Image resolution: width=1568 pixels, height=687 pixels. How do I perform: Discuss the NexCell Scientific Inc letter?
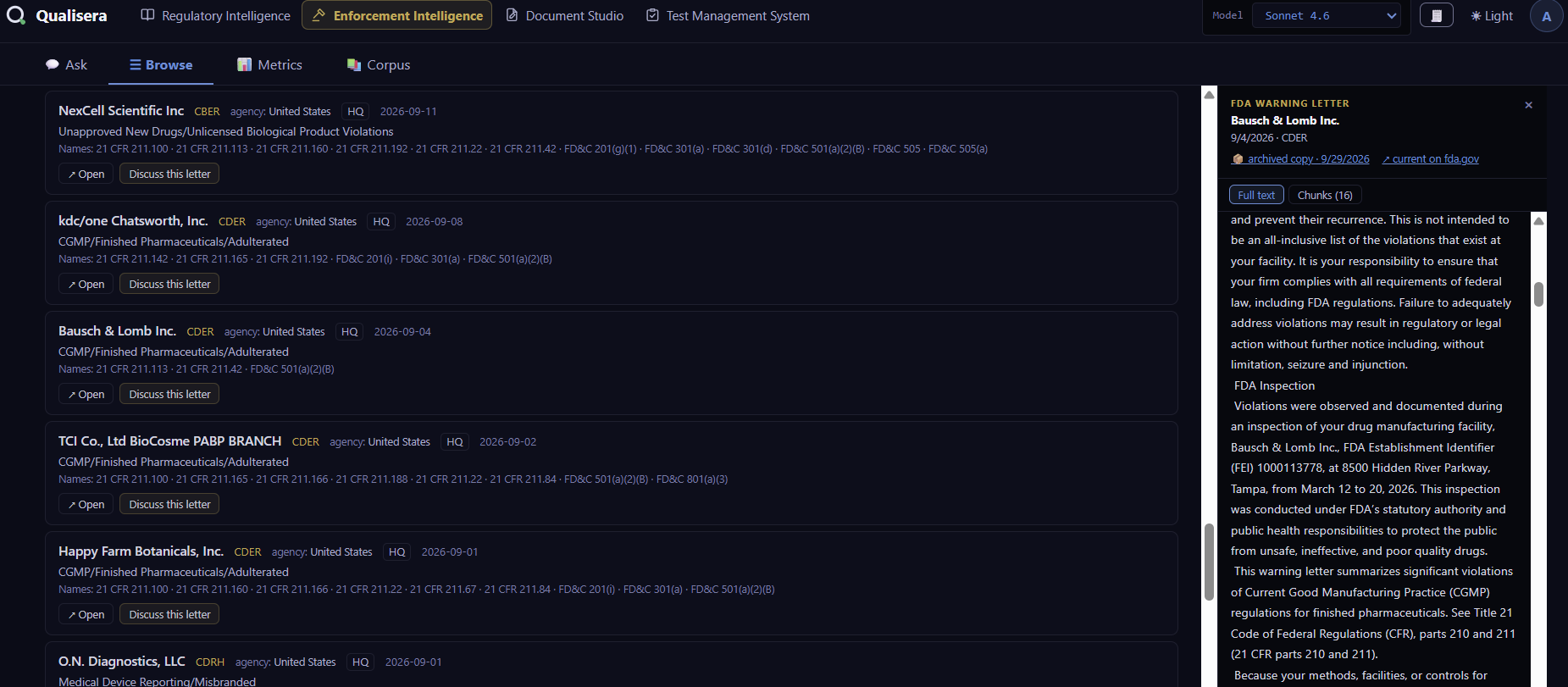coord(169,174)
